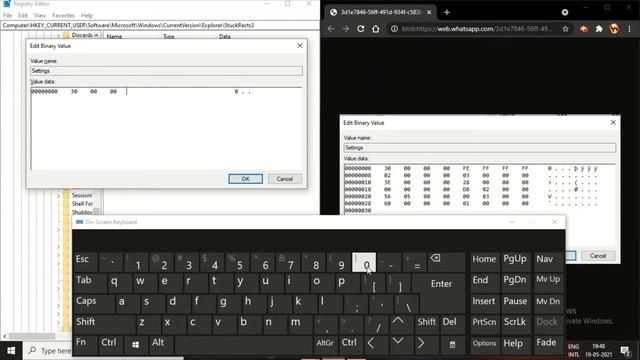Open the Chrome profile avatar
The width and height of the screenshot is (640, 360).
(614, 29)
